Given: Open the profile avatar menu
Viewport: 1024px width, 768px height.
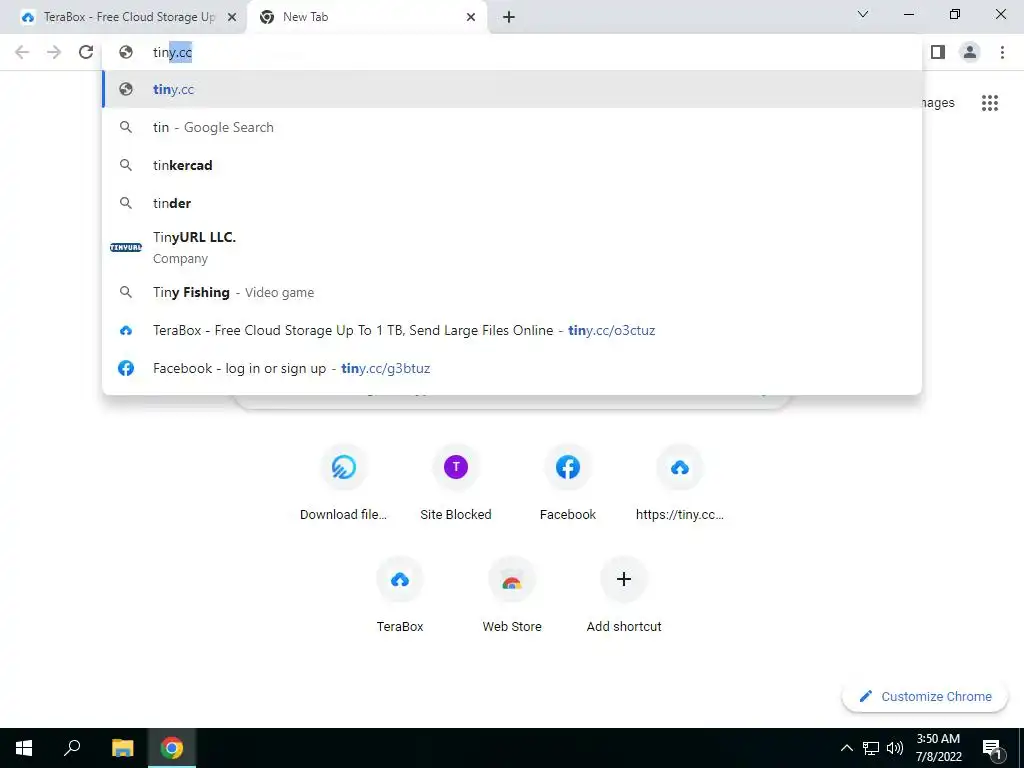Looking at the screenshot, I should coord(970,52).
